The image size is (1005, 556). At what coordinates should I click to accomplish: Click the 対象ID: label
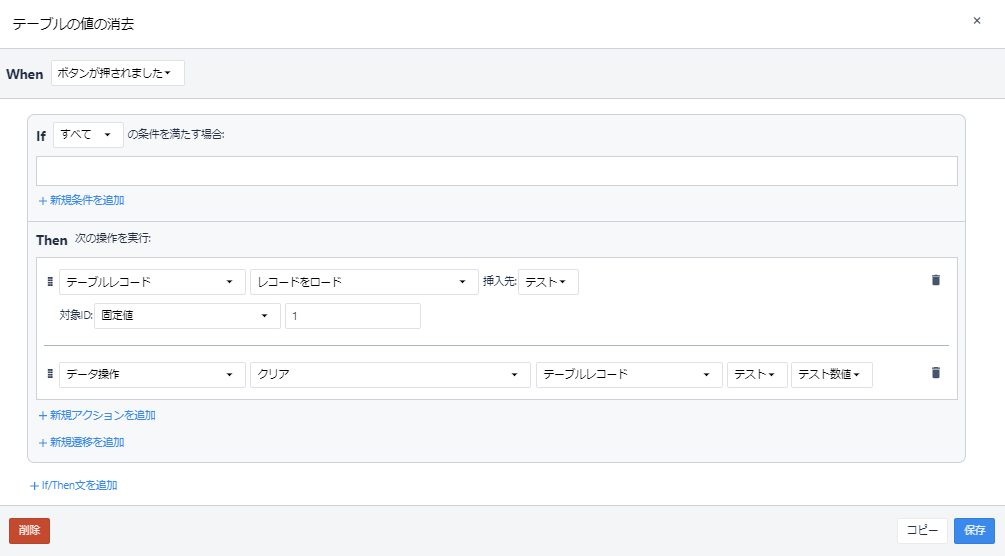[76, 315]
